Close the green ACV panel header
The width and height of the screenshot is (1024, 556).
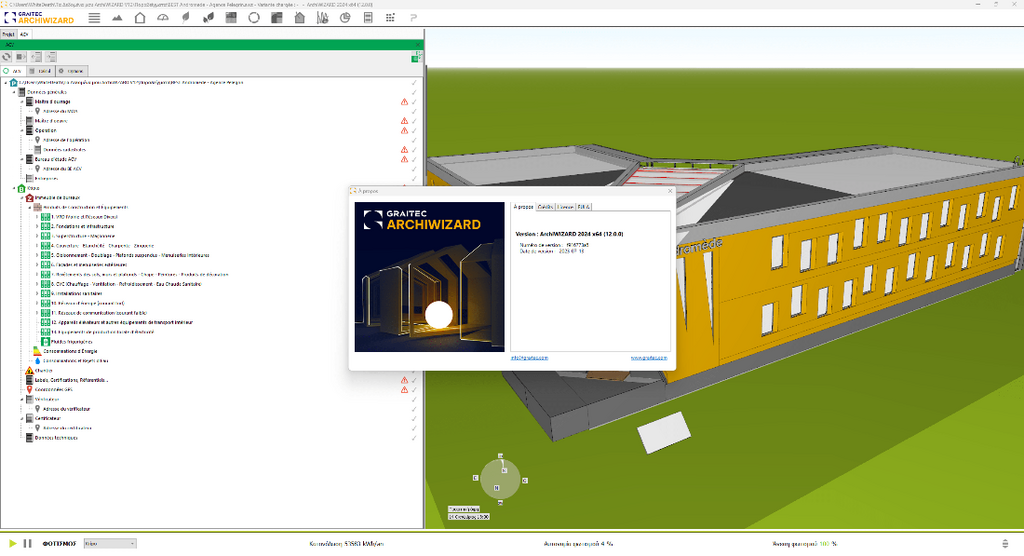tap(418, 44)
